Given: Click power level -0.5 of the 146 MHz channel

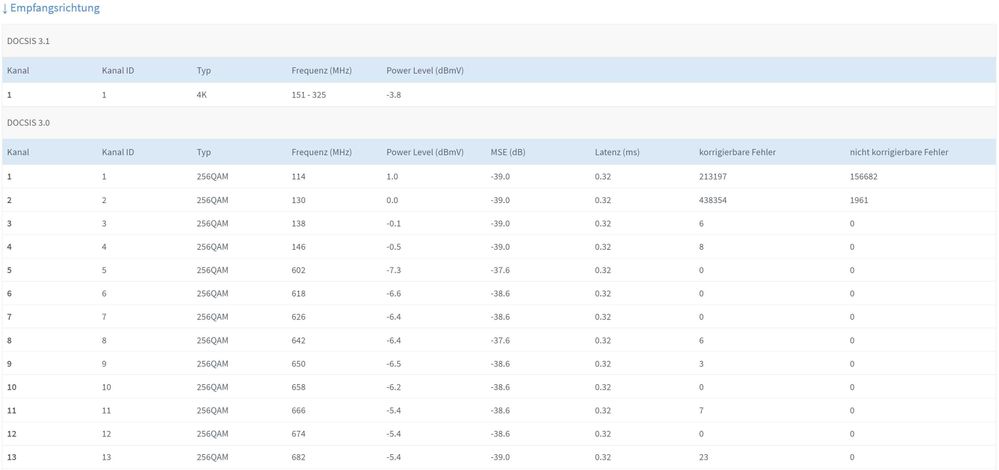Looking at the screenshot, I should [394, 247].
